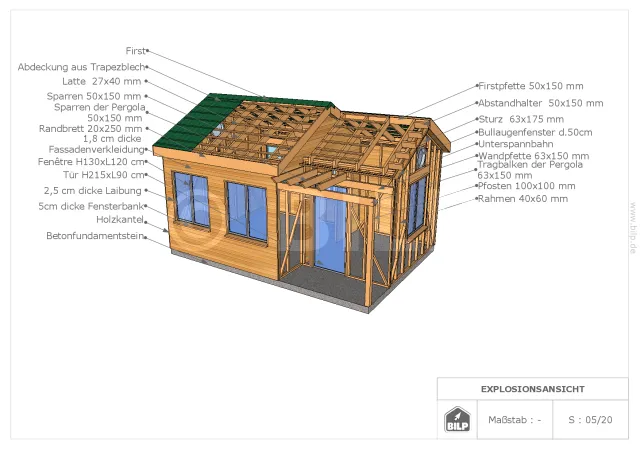
Task: Select the 'Abstandhalter 50x150 mm' annotation
Action: point(539,103)
